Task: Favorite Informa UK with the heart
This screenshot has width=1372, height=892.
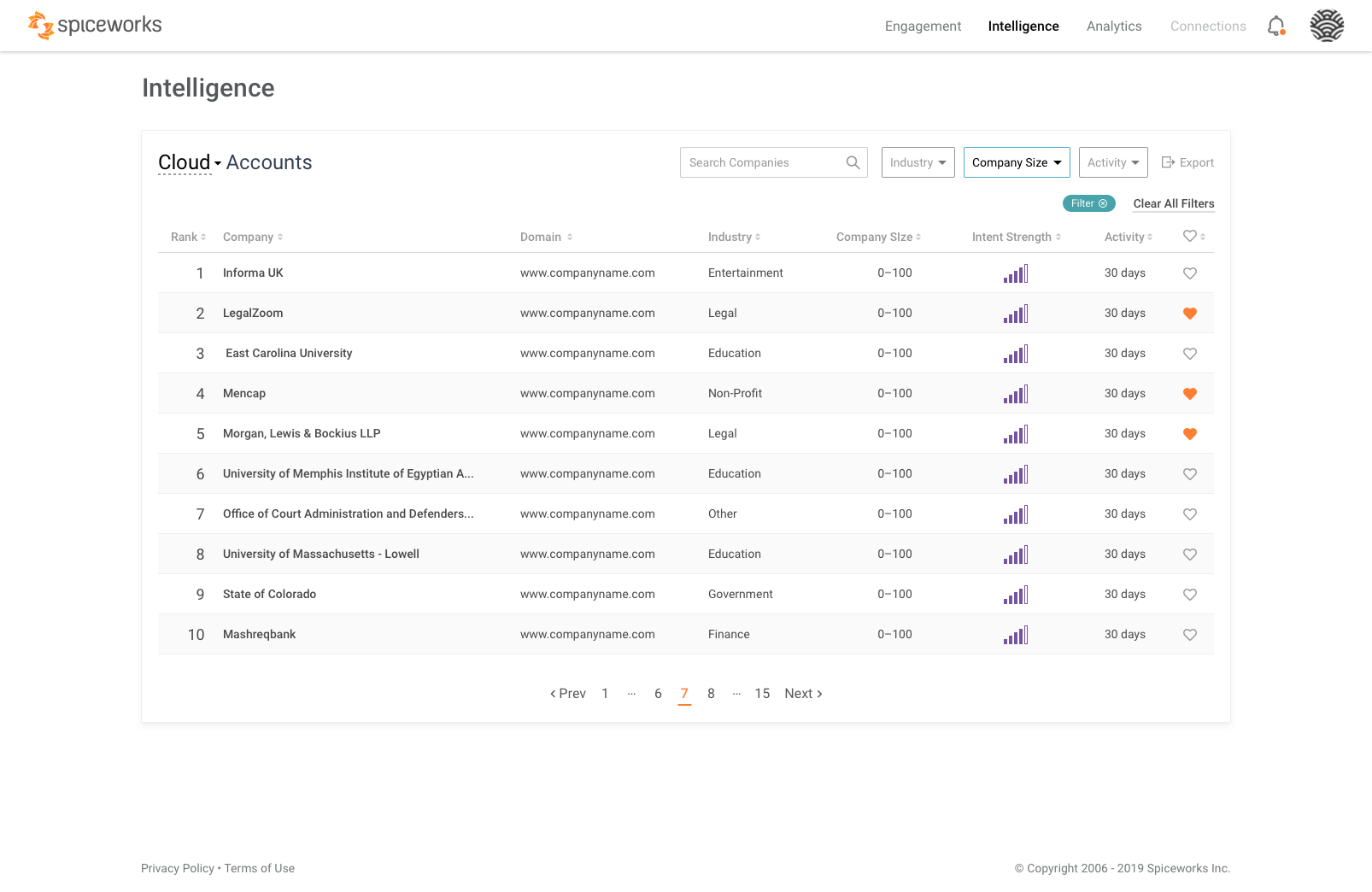Action: pyautogui.click(x=1190, y=273)
